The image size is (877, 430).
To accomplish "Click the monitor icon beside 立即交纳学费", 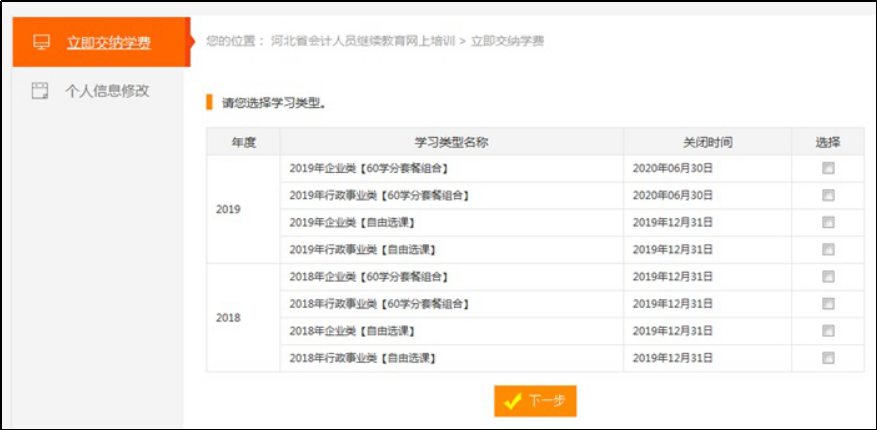I will point(41,43).
